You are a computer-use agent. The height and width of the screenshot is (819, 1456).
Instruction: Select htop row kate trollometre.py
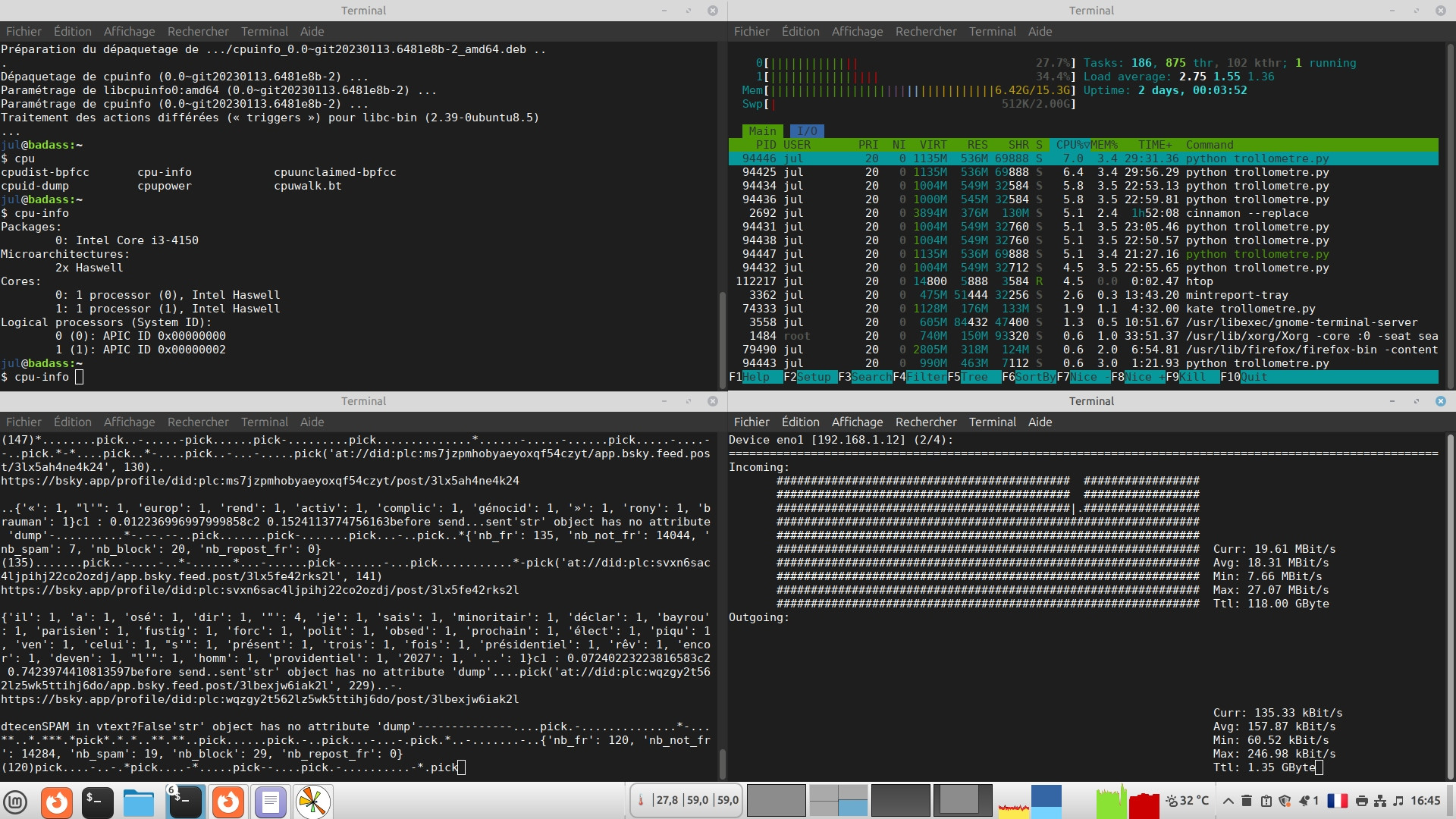[x=1083, y=309]
